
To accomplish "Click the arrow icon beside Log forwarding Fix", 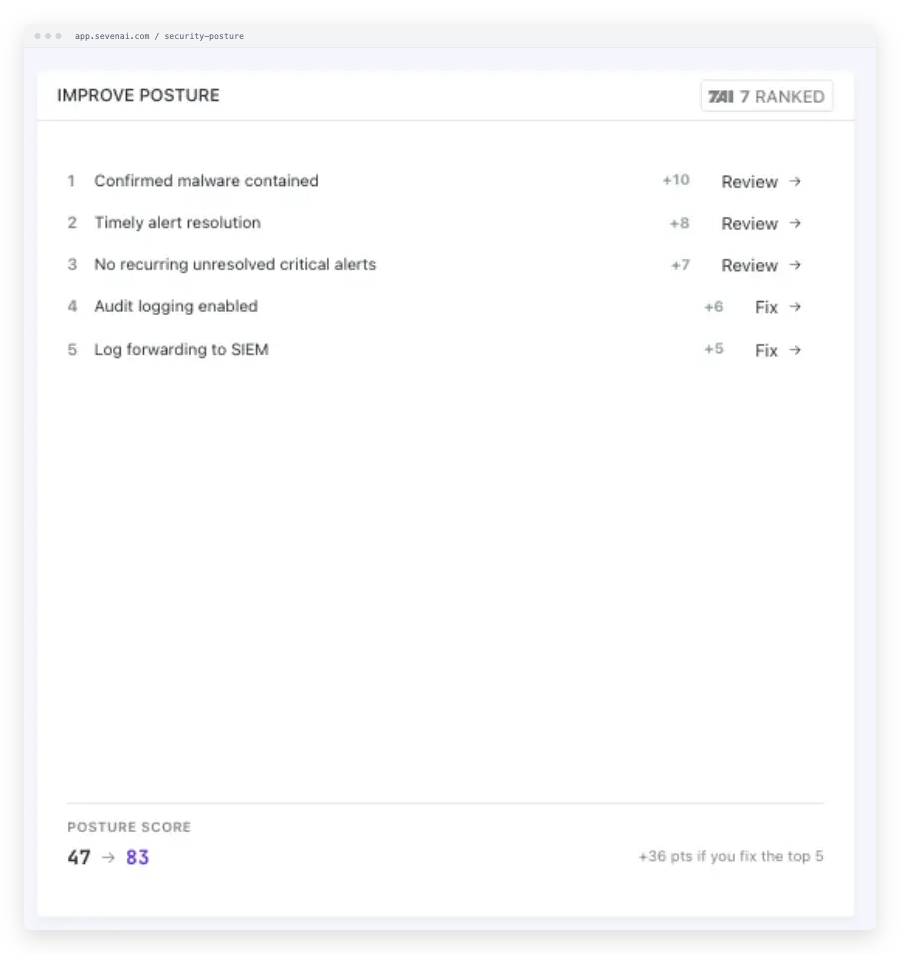I will point(795,350).
